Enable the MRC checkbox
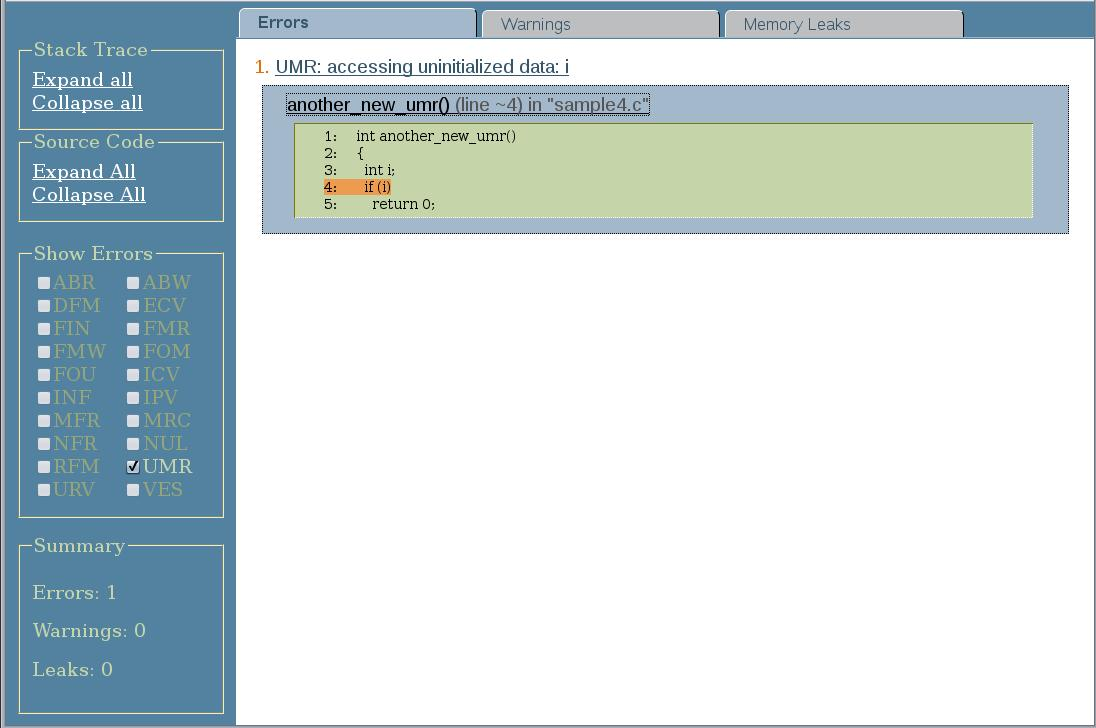Image resolution: width=1096 pixels, height=728 pixels. (x=133, y=421)
